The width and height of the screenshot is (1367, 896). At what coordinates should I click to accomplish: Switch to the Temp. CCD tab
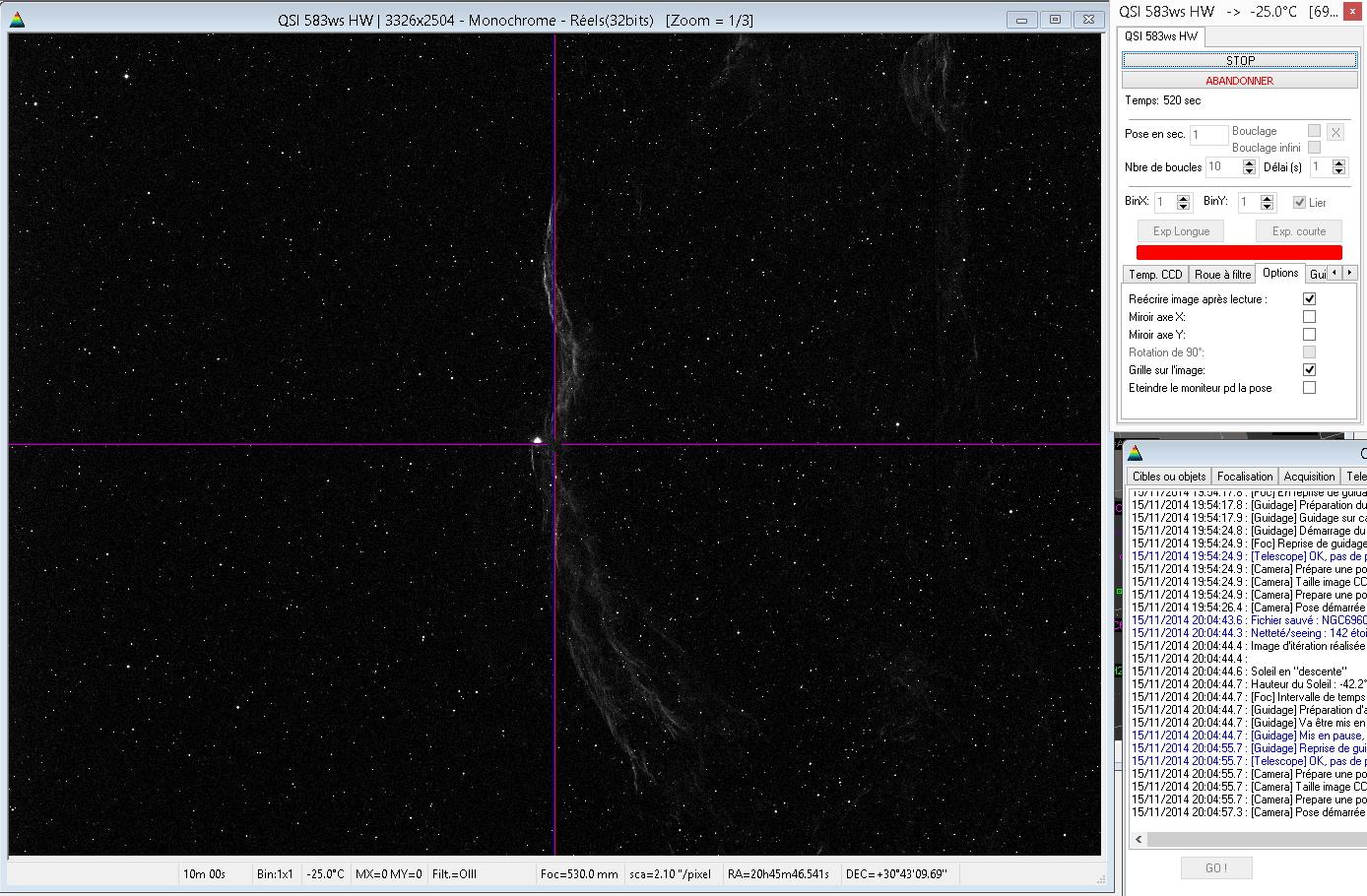1155,275
